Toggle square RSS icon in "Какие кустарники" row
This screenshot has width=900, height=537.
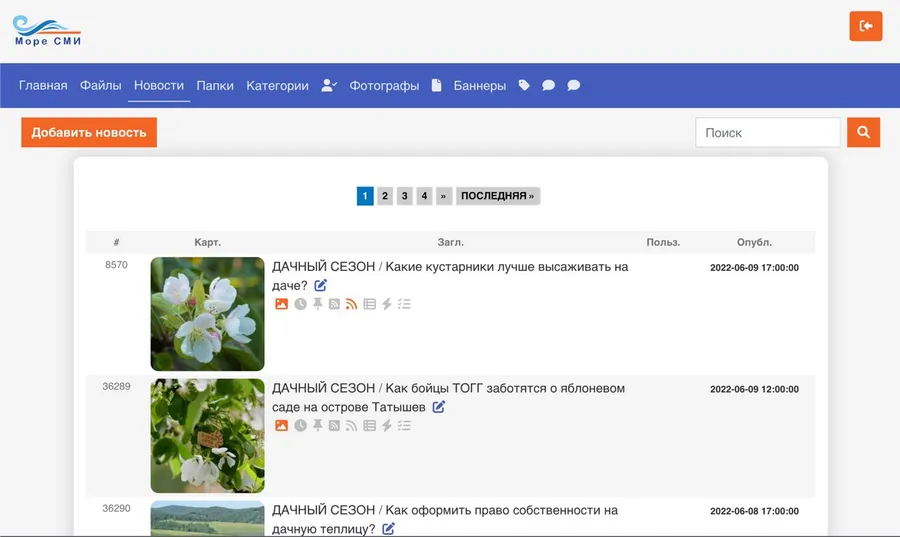[334, 304]
